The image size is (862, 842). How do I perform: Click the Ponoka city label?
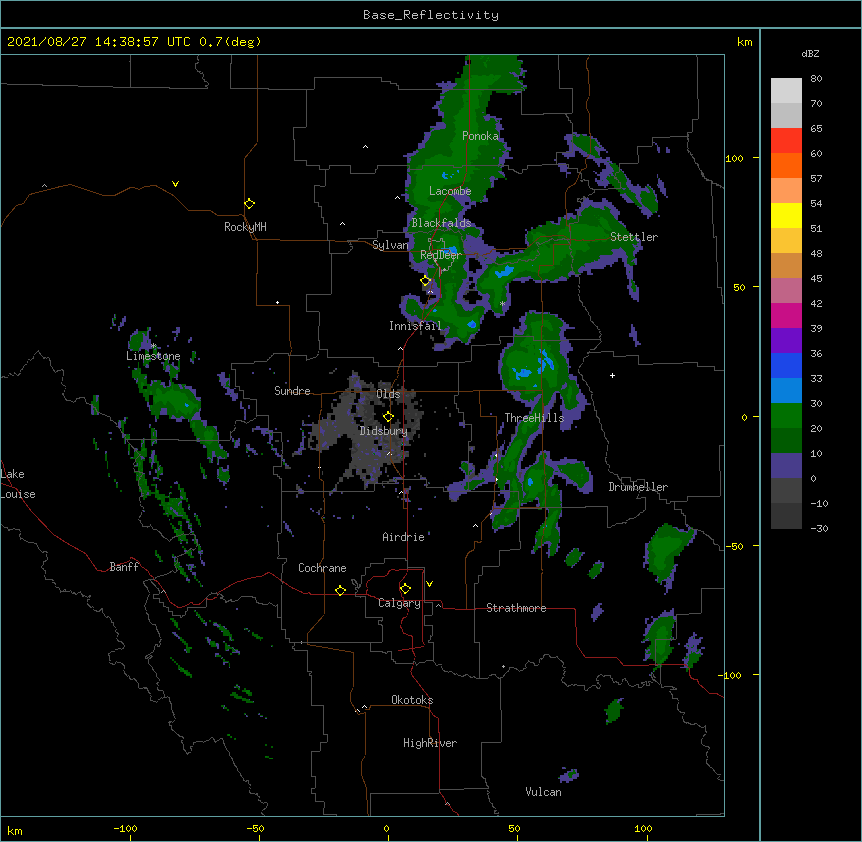(480, 136)
